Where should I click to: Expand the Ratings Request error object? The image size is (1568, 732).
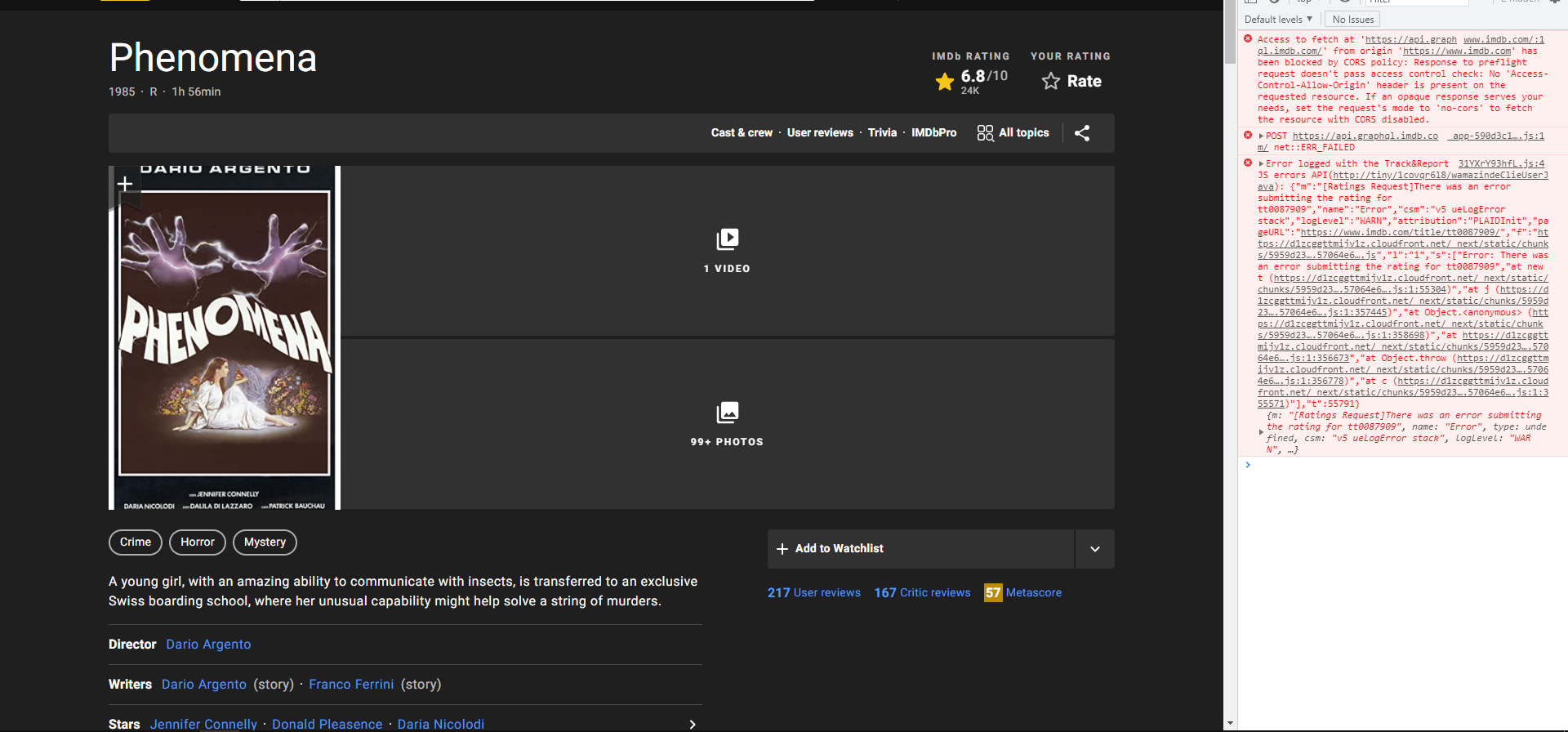pos(1262,432)
